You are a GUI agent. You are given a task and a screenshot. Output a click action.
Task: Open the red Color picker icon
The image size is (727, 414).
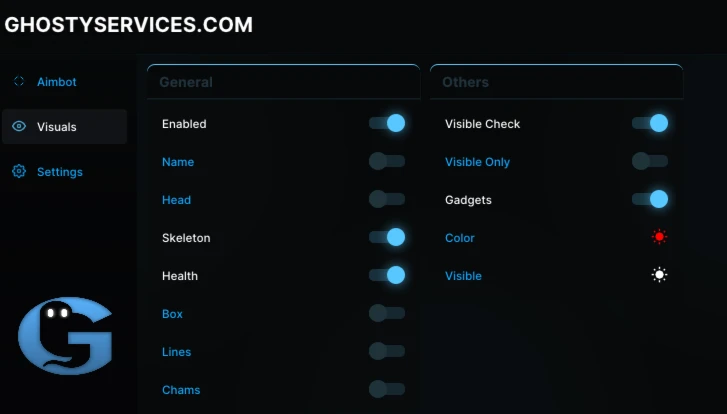pyautogui.click(x=659, y=237)
